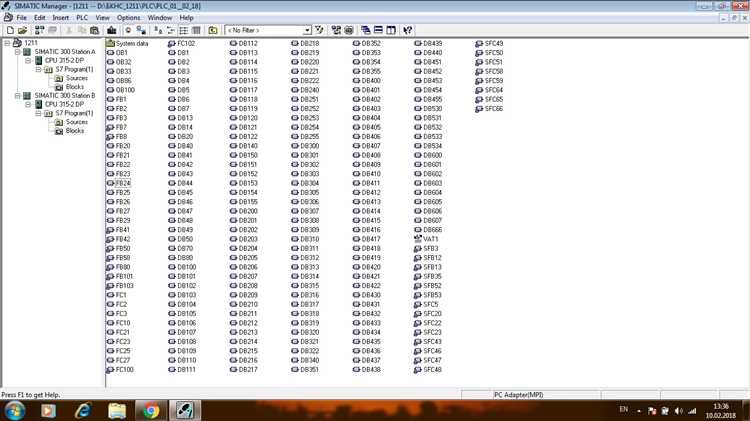The width and height of the screenshot is (750, 421).
Task: Collapse the SIMATIC 300 Station A node
Action: pos(18,52)
